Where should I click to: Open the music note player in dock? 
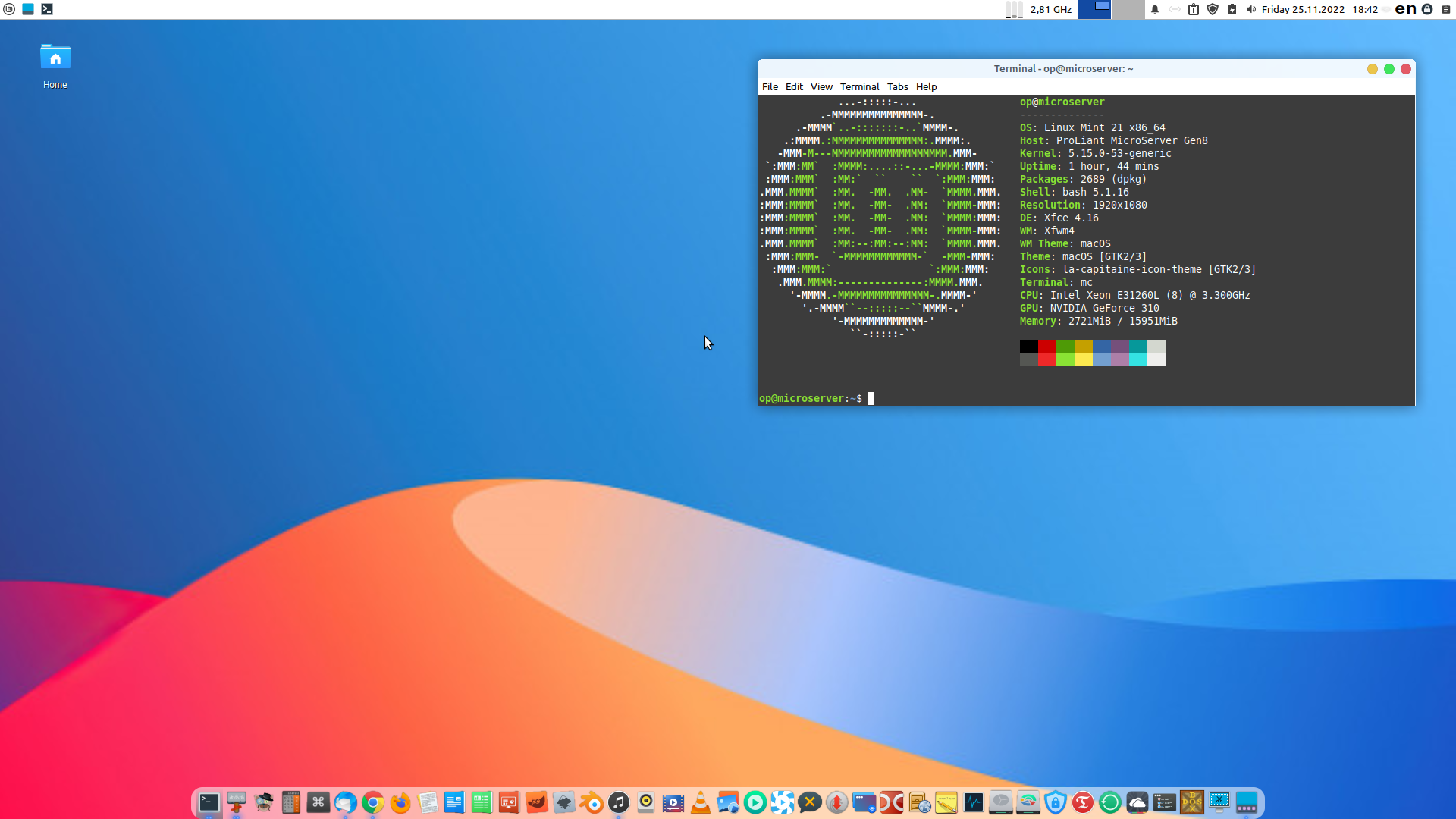(x=619, y=802)
